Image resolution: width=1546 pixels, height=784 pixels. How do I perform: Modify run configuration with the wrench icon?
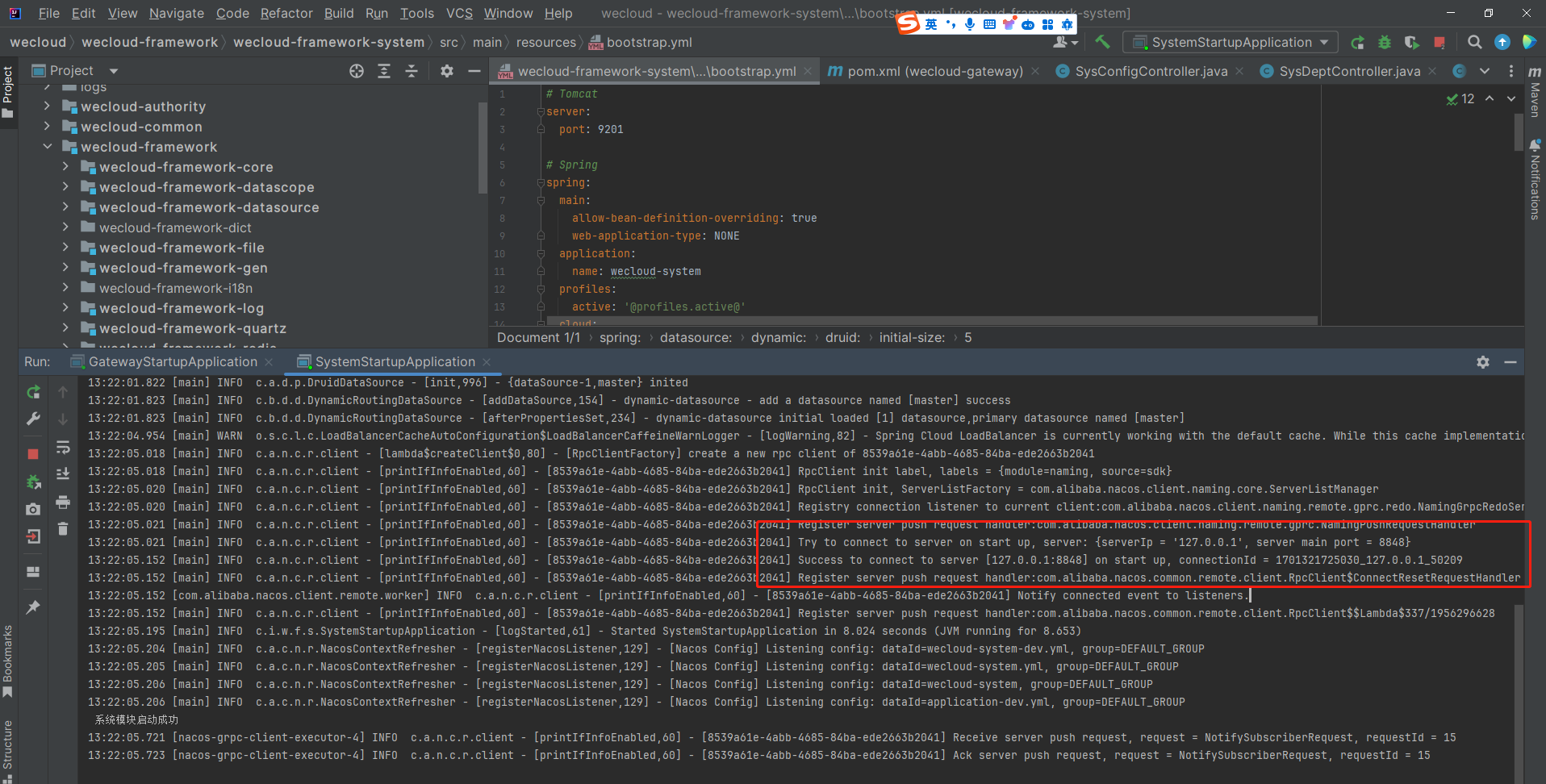(x=33, y=419)
